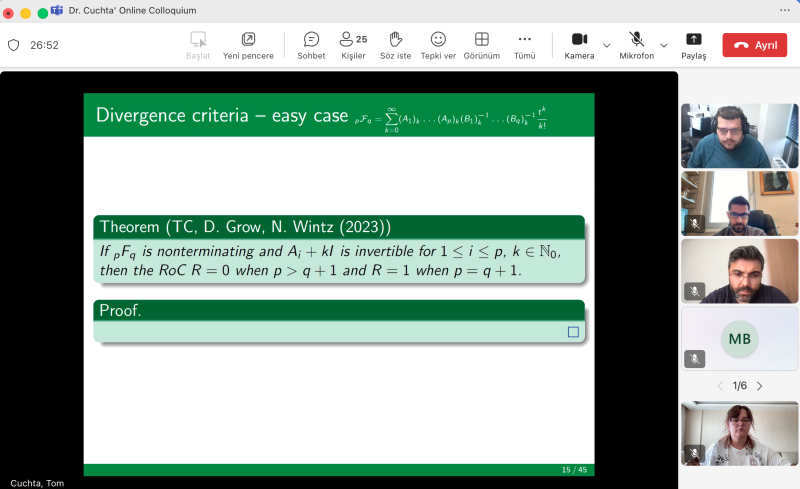Click the shield security icon

click(x=14, y=45)
